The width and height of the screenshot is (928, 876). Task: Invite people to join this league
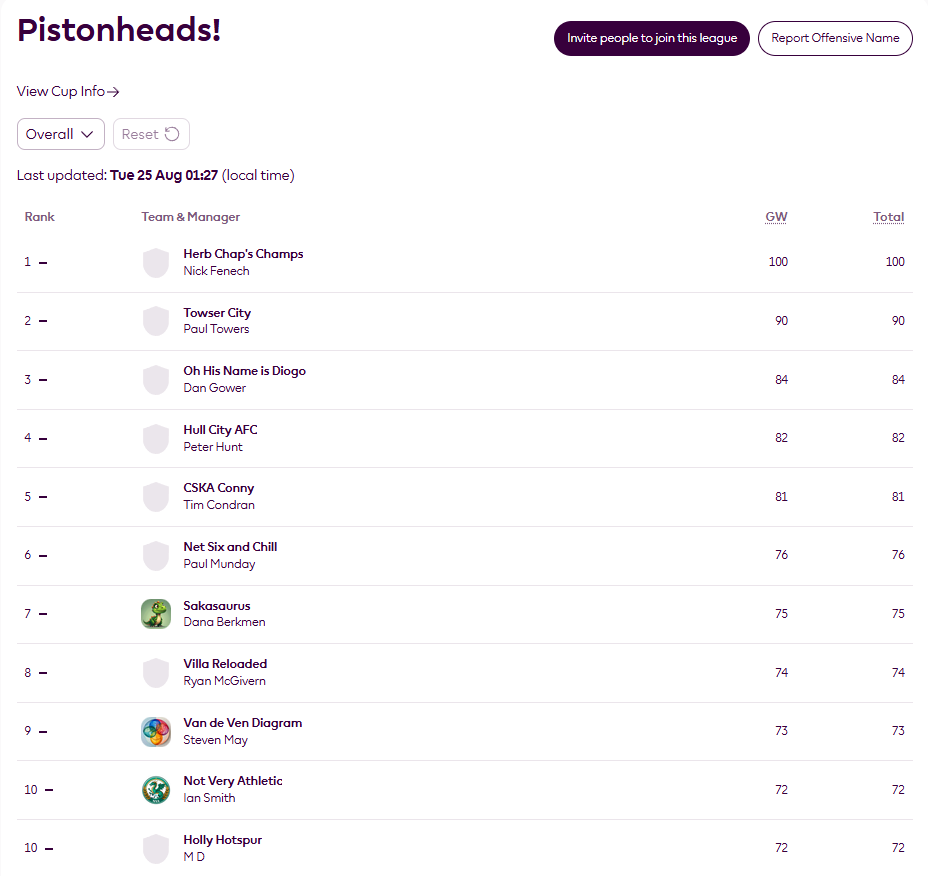point(652,38)
